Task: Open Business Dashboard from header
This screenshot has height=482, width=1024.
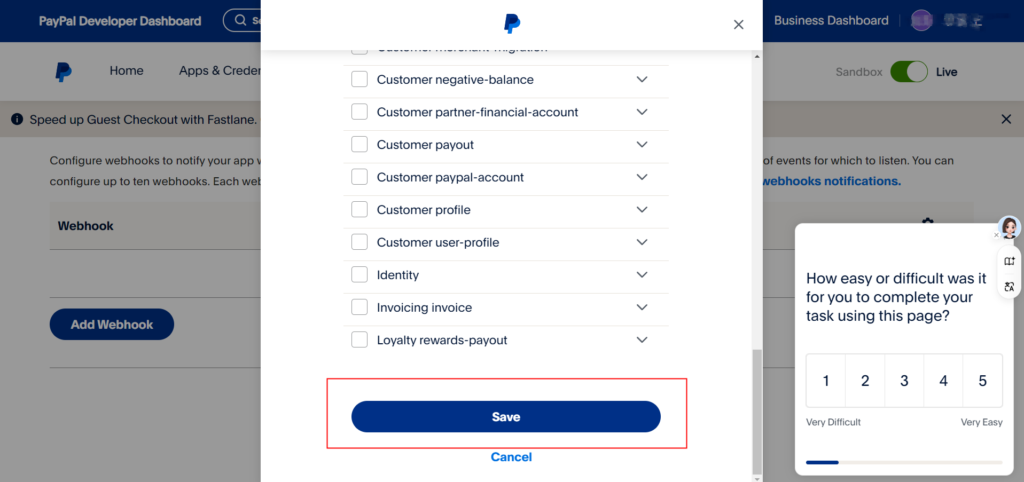Action: pos(831,20)
